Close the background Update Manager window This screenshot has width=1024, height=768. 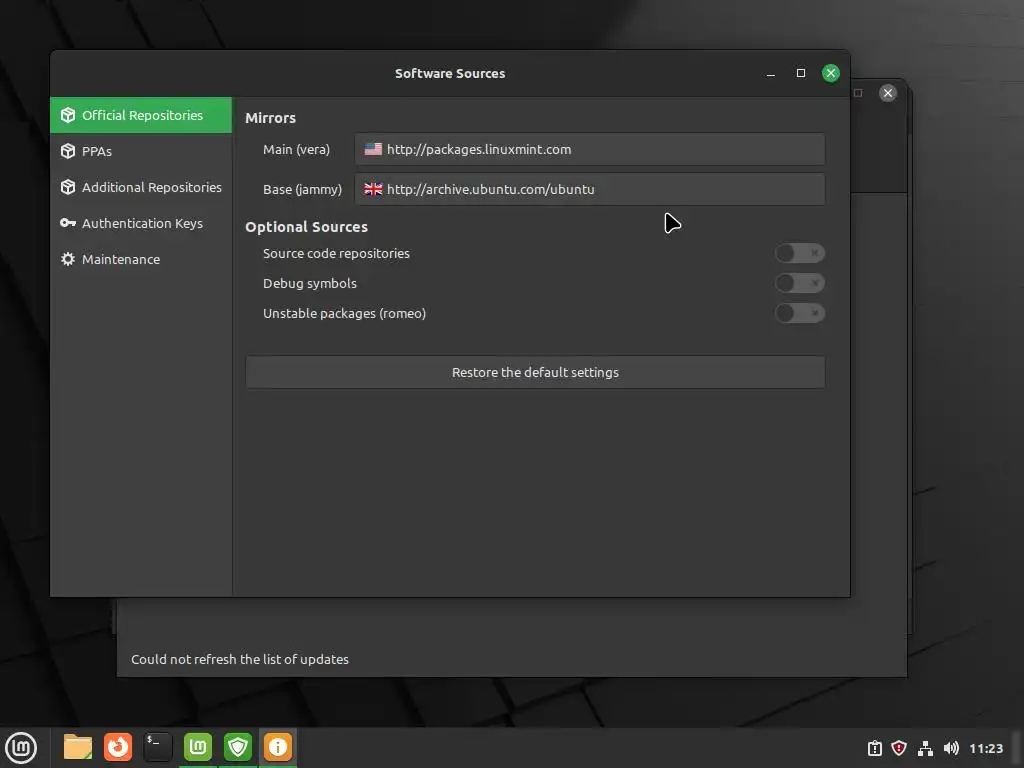pyautogui.click(x=888, y=93)
